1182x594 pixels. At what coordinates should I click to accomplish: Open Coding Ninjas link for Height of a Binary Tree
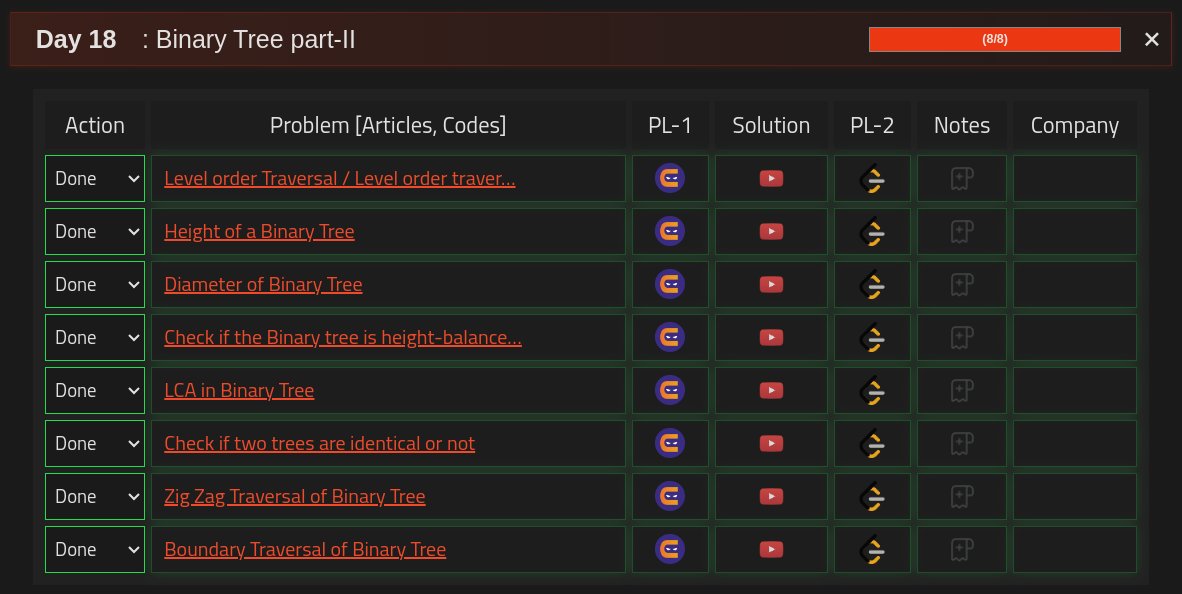669,231
